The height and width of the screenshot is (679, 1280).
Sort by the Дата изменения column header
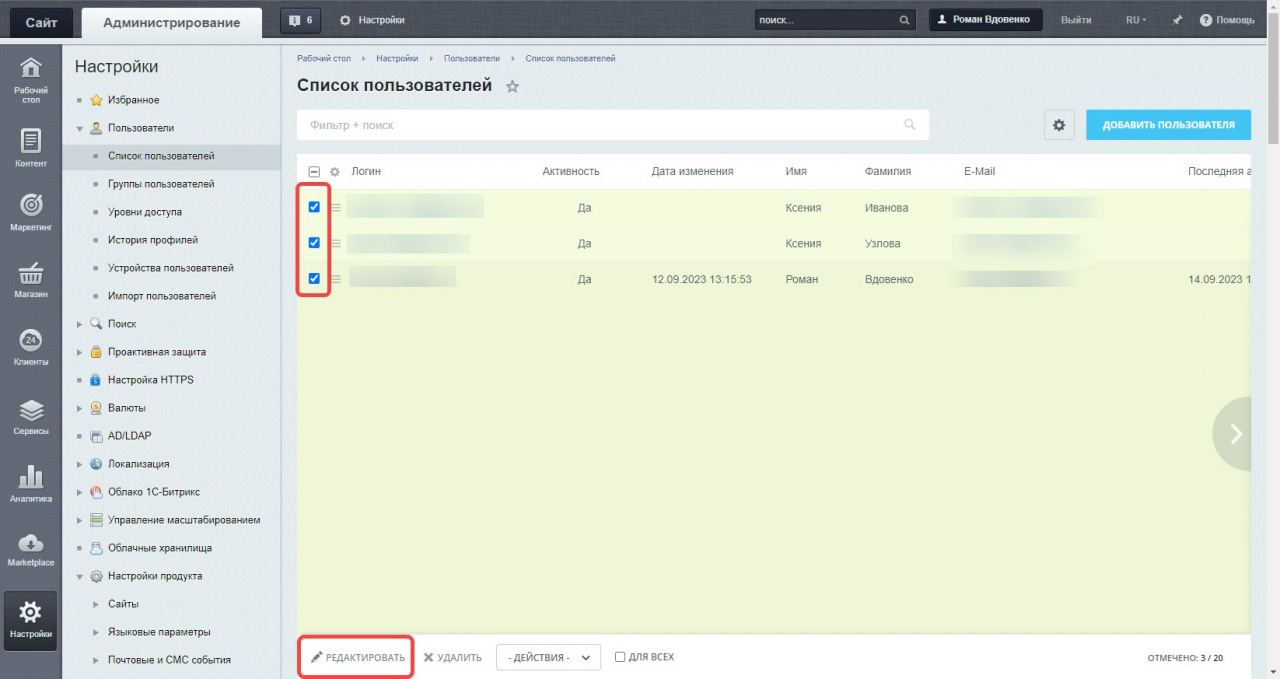(692, 171)
